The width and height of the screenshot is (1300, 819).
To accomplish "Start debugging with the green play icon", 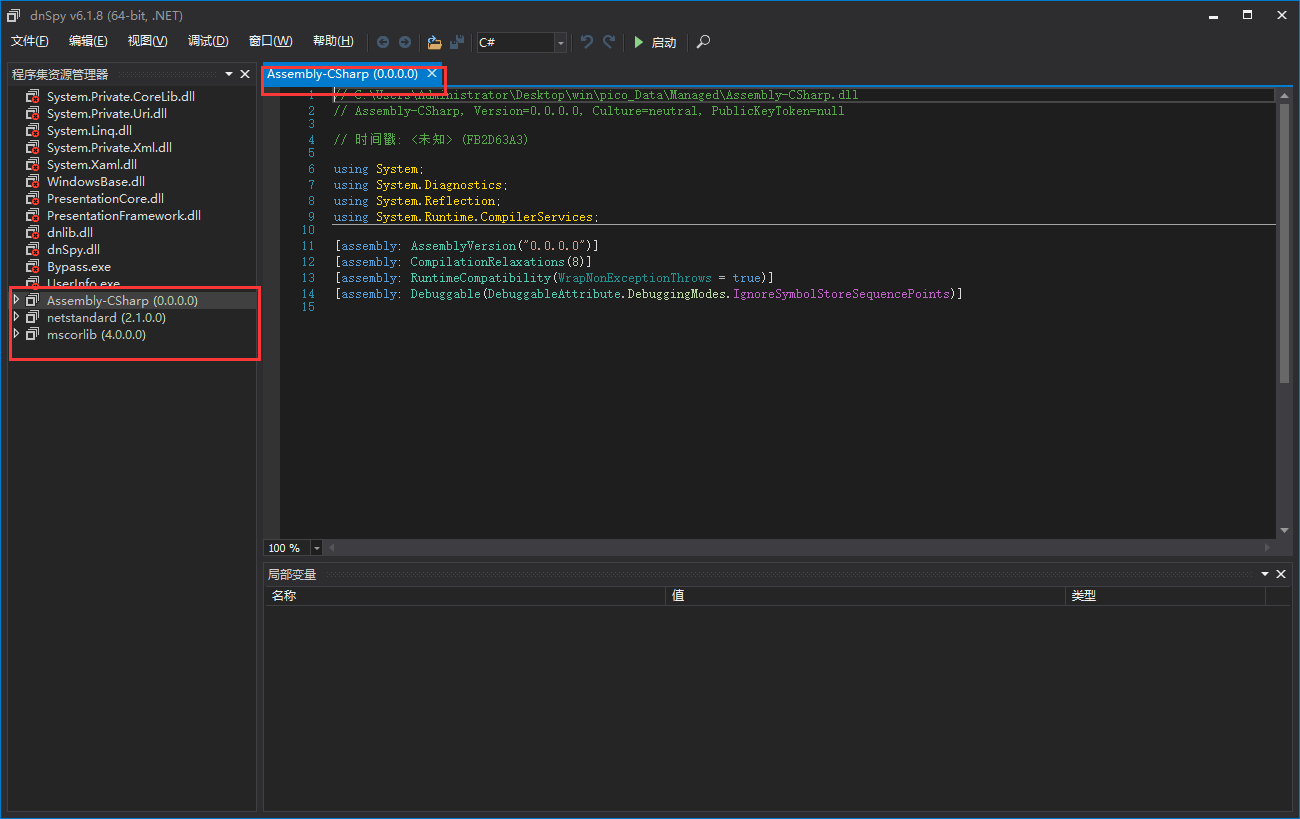I will (x=639, y=42).
